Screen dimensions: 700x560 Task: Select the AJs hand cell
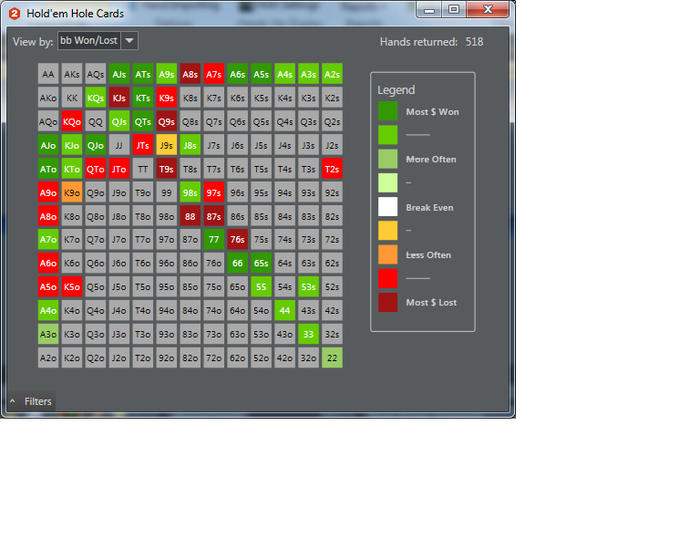pyautogui.click(x=119, y=74)
